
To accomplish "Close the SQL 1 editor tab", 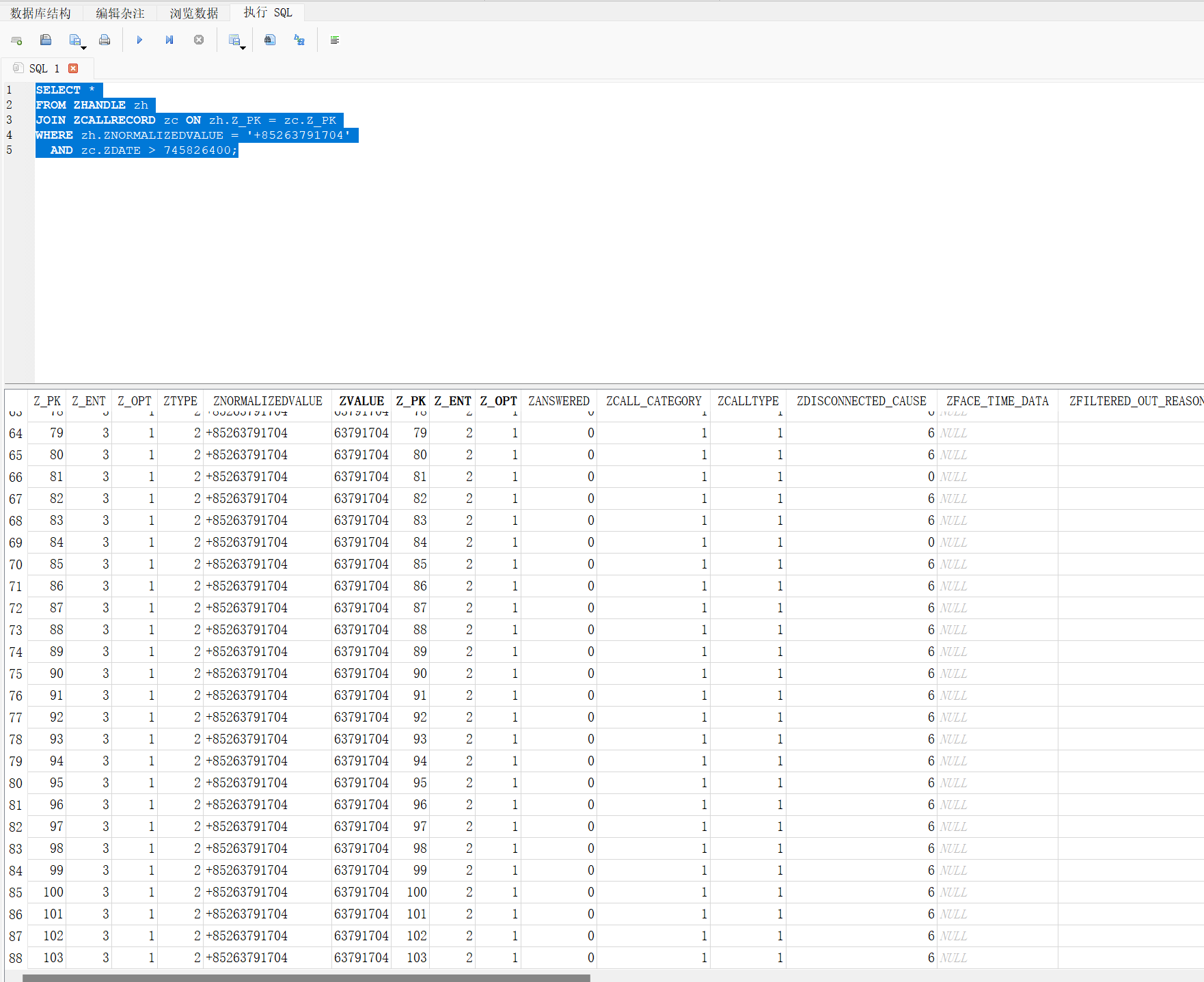I will click(x=73, y=68).
